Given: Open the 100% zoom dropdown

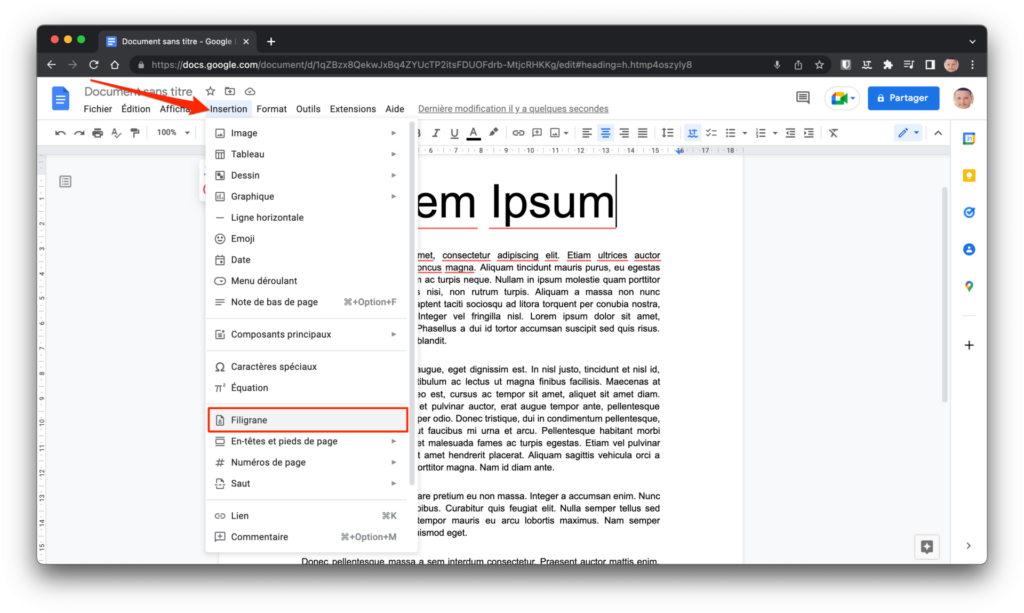Looking at the screenshot, I should click(x=172, y=133).
